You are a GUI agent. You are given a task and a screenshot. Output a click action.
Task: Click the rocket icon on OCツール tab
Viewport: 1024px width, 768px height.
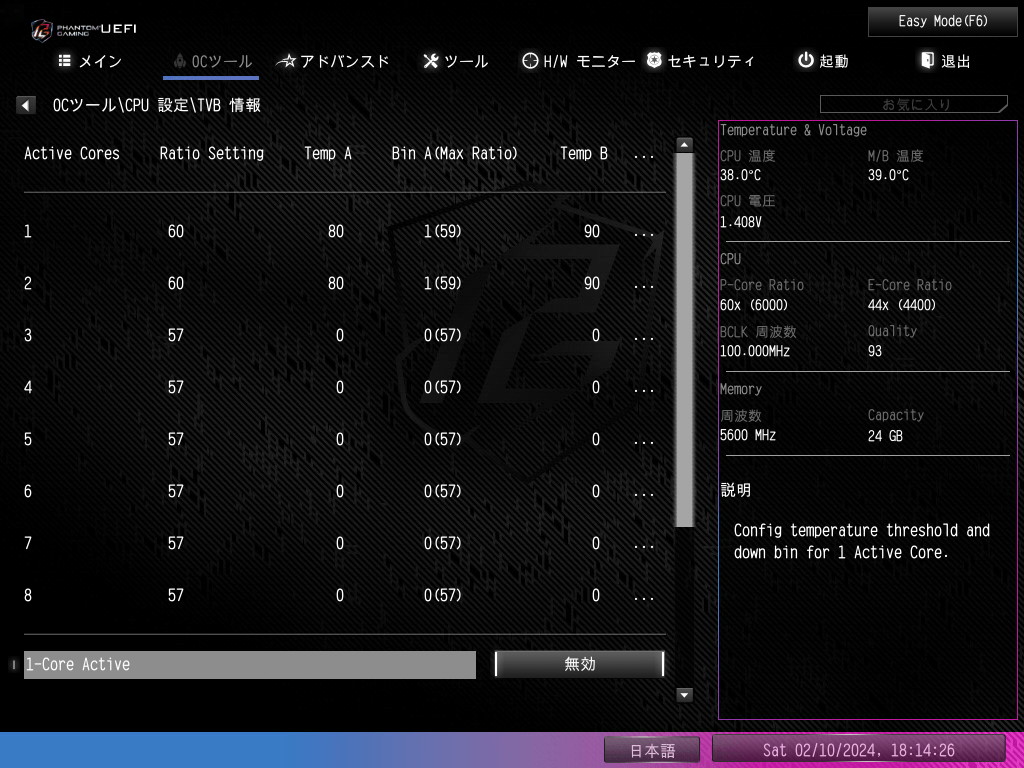pos(180,61)
